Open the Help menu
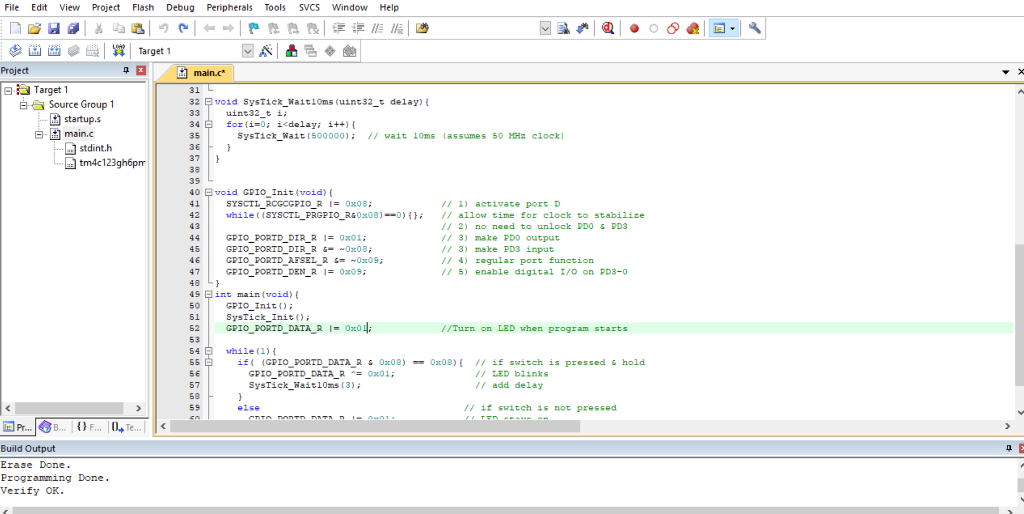The width and height of the screenshot is (1024, 514). click(389, 7)
